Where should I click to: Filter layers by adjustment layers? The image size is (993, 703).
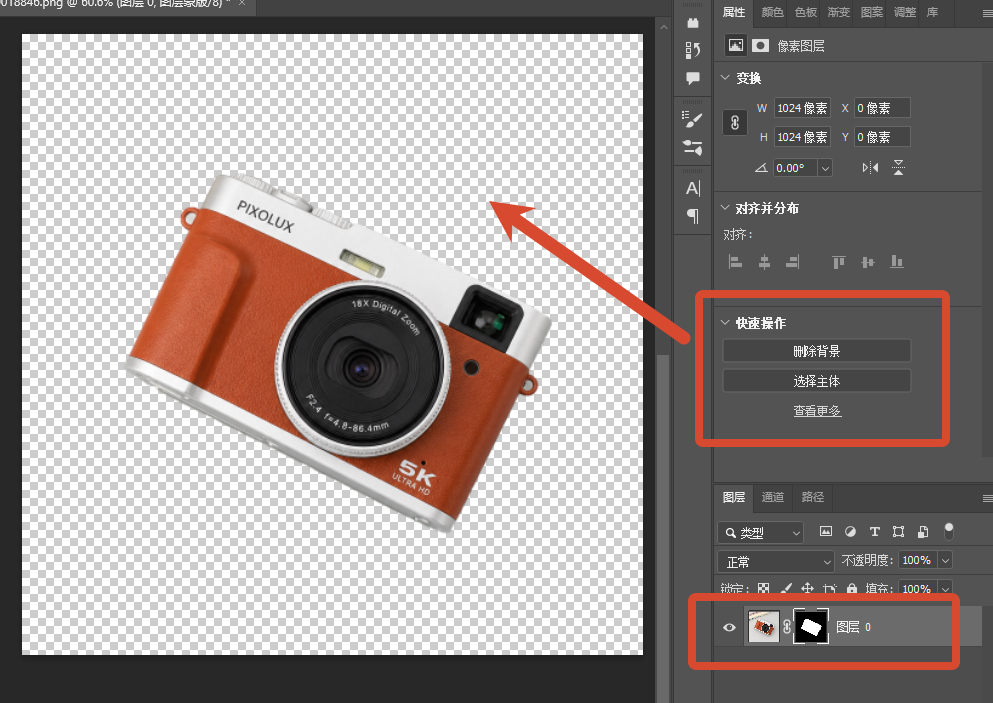tap(851, 531)
